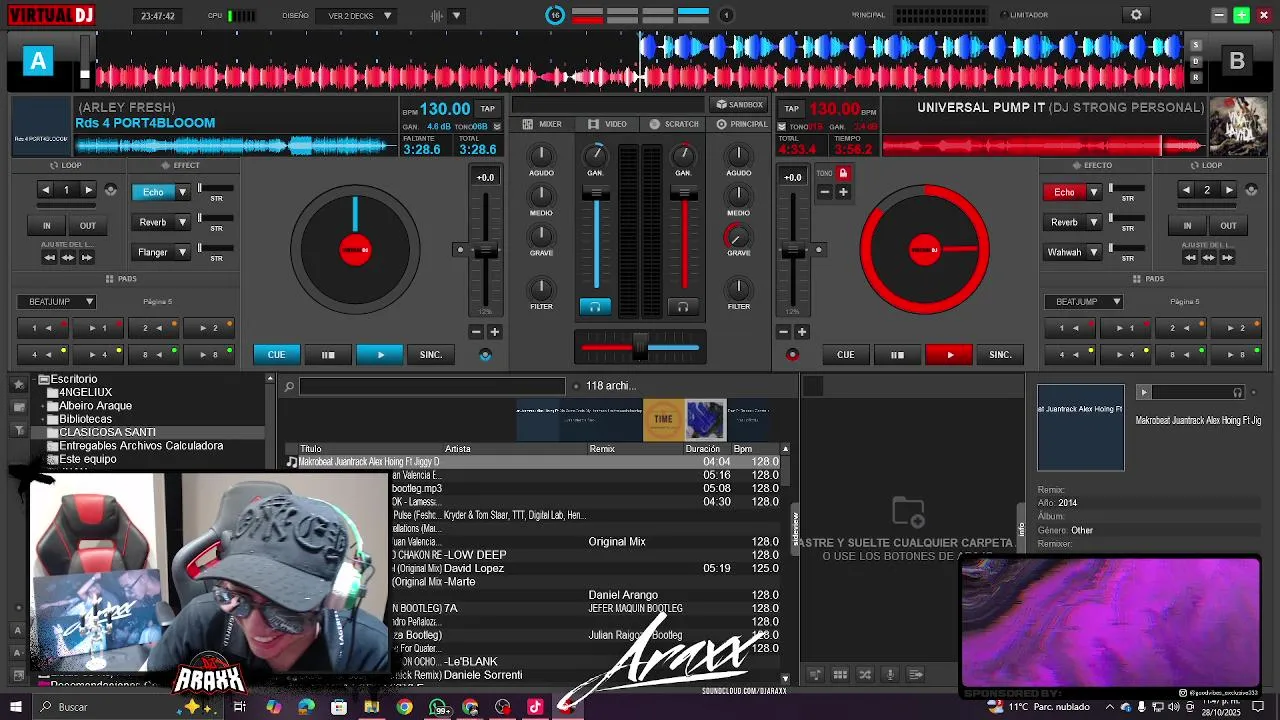Open Microsoft Edge from taskbar
The width and height of the screenshot is (1280, 720).
[x=306, y=707]
